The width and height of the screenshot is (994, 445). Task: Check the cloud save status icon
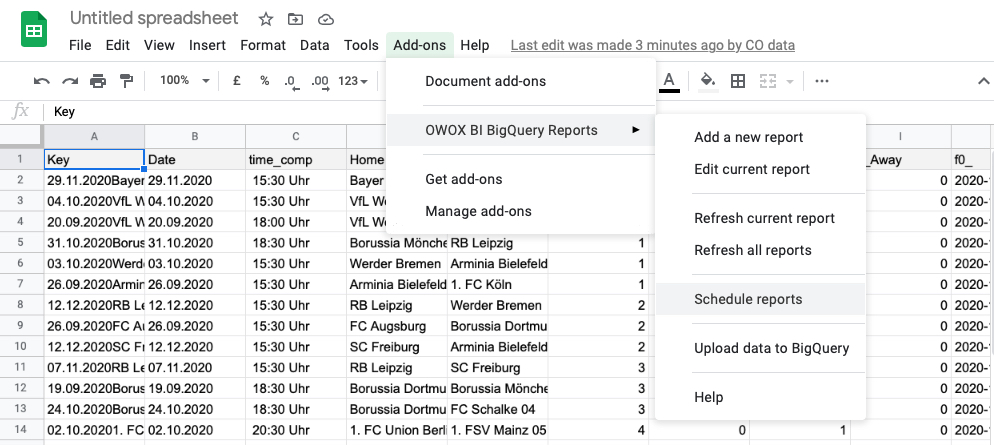click(326, 19)
